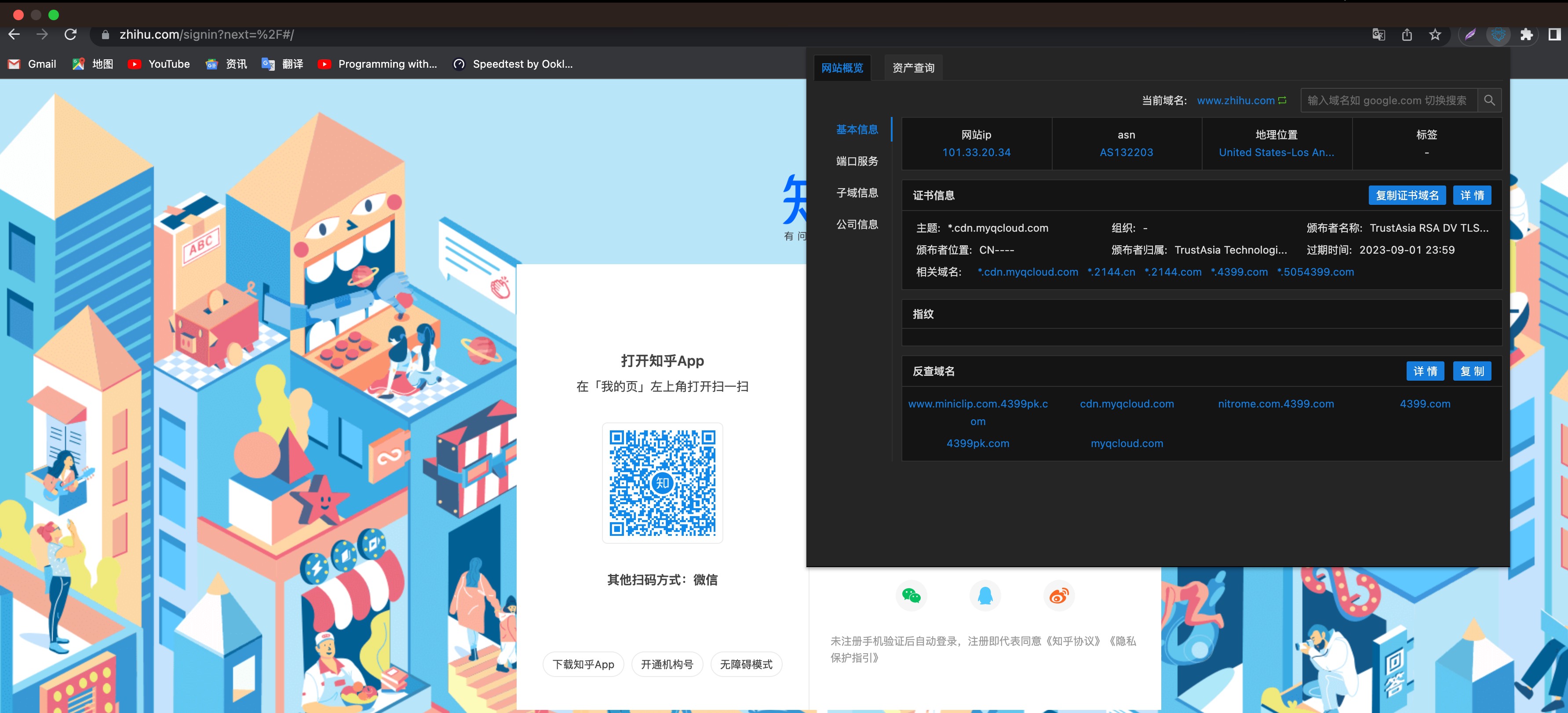This screenshot has width=1568, height=713.
Task: Open the 4399.com reverse domain link
Action: pos(1425,404)
